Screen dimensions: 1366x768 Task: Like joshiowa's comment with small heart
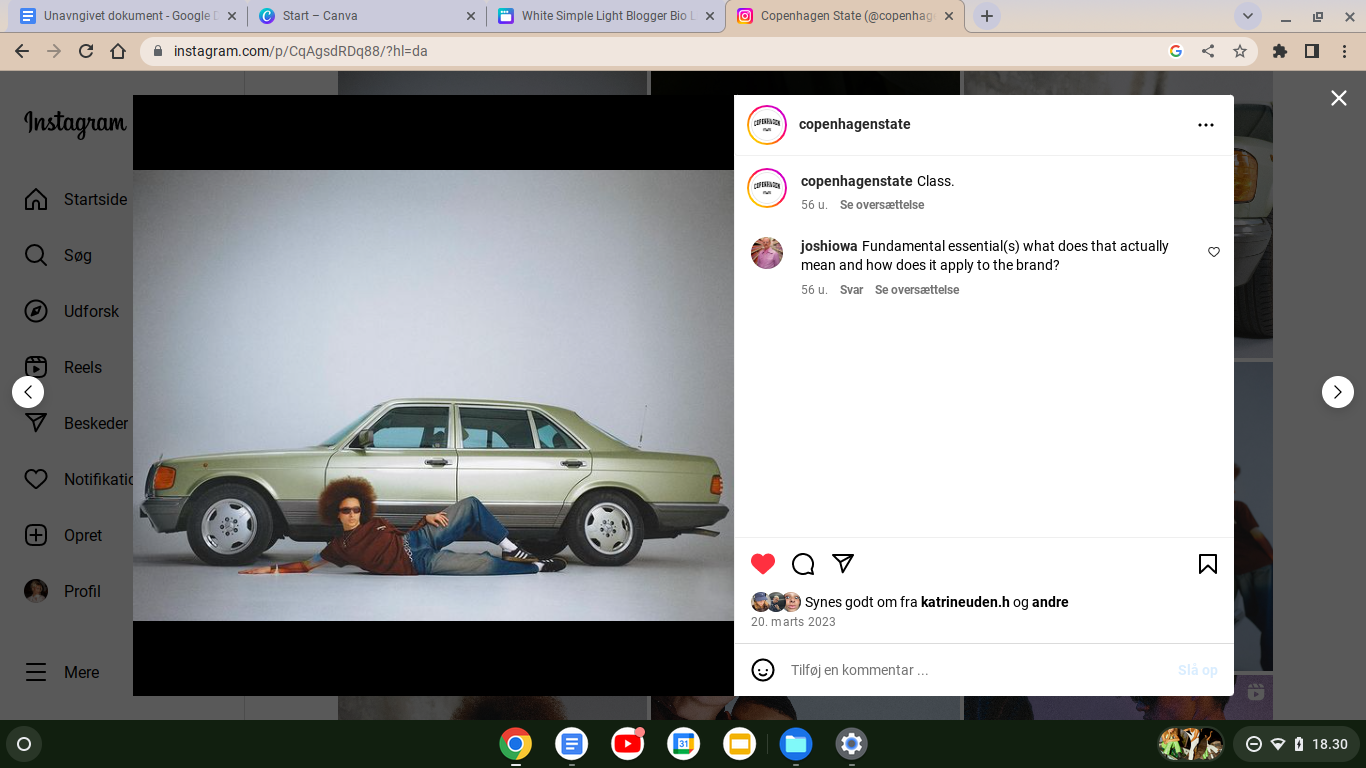coord(1214,252)
